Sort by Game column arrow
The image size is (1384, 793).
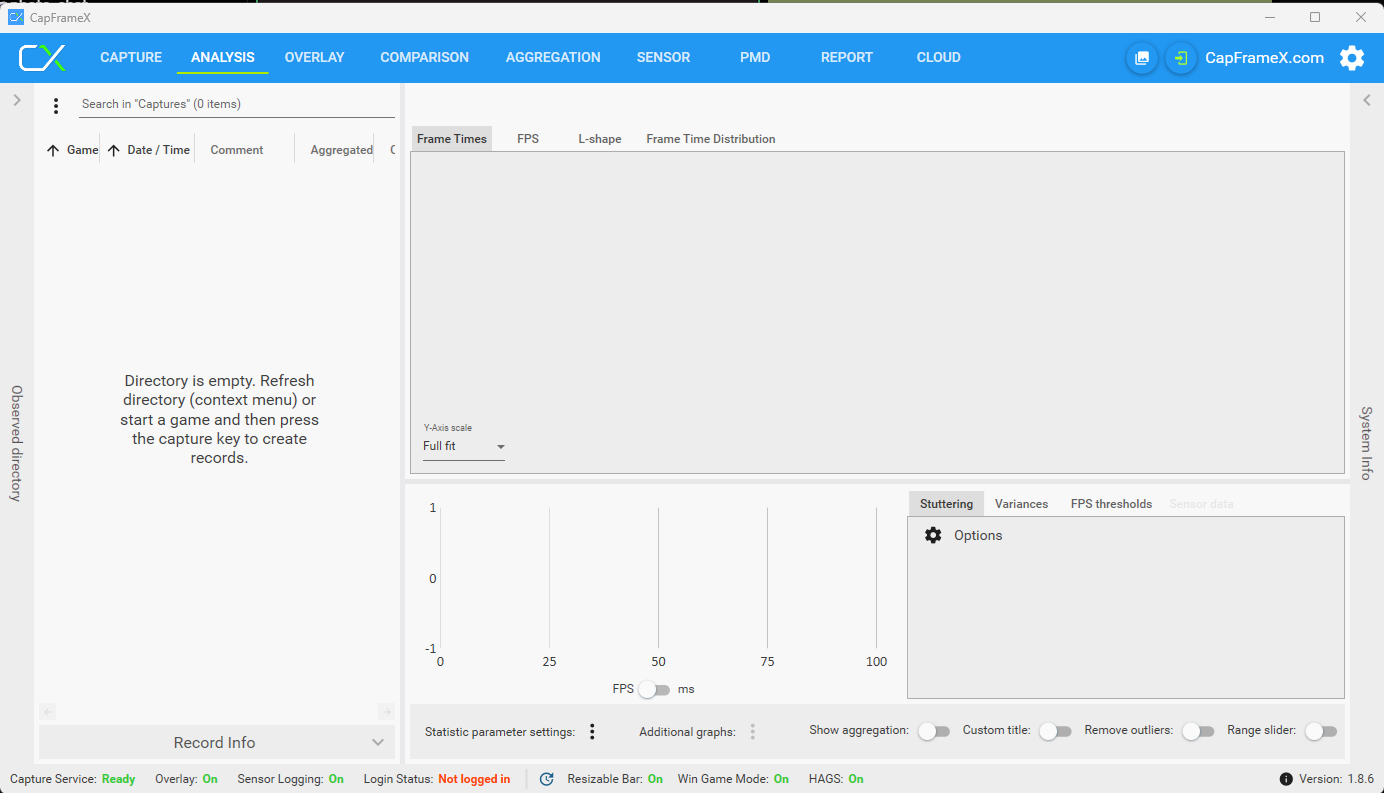[53, 150]
